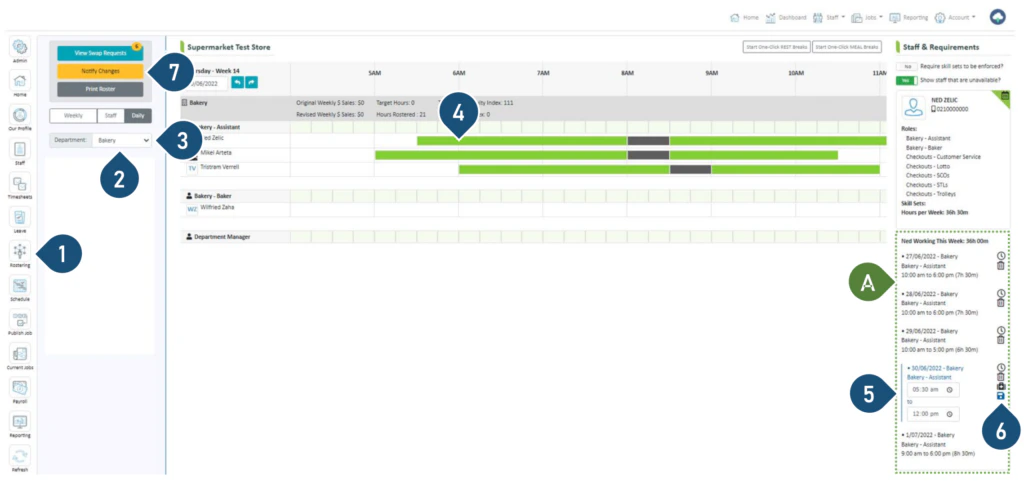1024x482 pixels.
Task: Open Timesheets in the sidebar
Action: (x=20, y=183)
